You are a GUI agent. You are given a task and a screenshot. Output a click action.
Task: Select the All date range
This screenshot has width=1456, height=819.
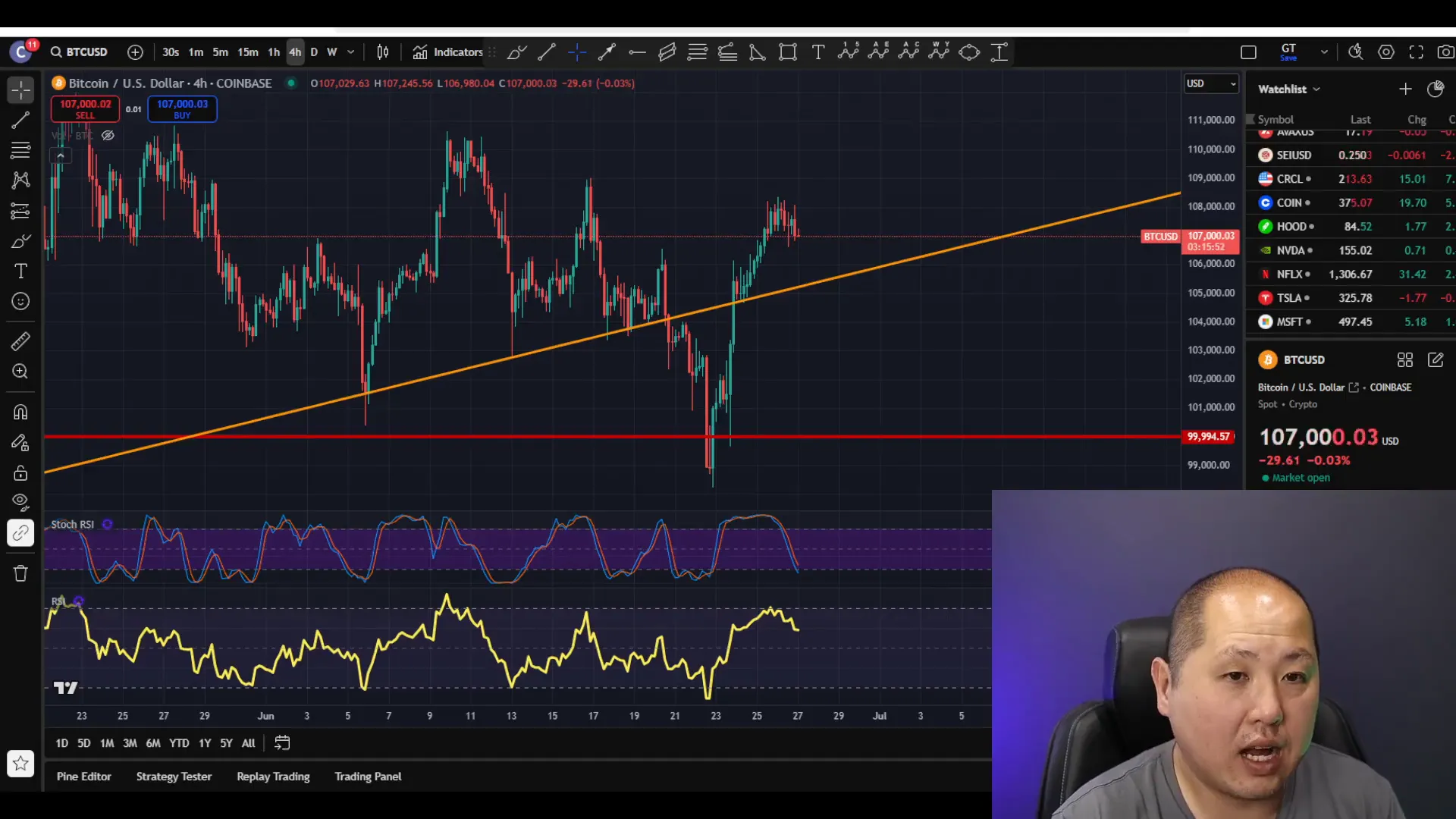[248, 743]
